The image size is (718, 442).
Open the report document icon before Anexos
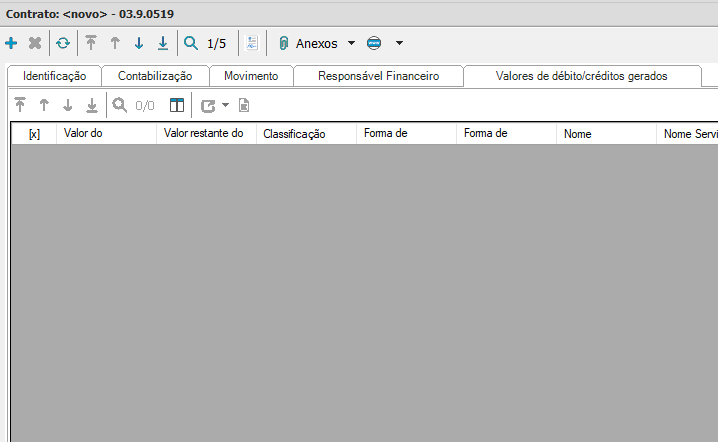pos(252,44)
